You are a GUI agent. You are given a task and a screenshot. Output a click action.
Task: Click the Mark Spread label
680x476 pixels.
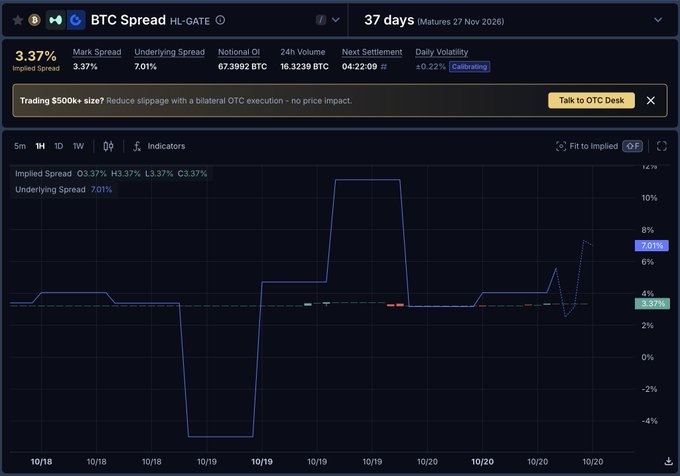coord(97,52)
